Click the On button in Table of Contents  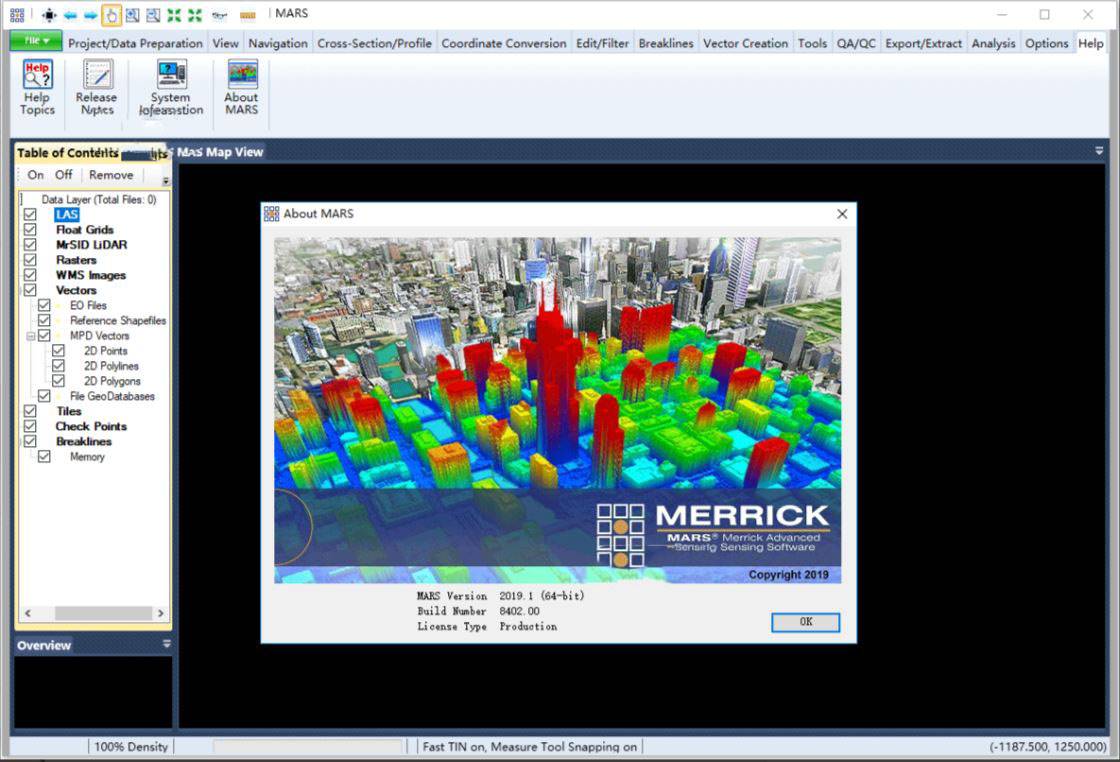36,175
